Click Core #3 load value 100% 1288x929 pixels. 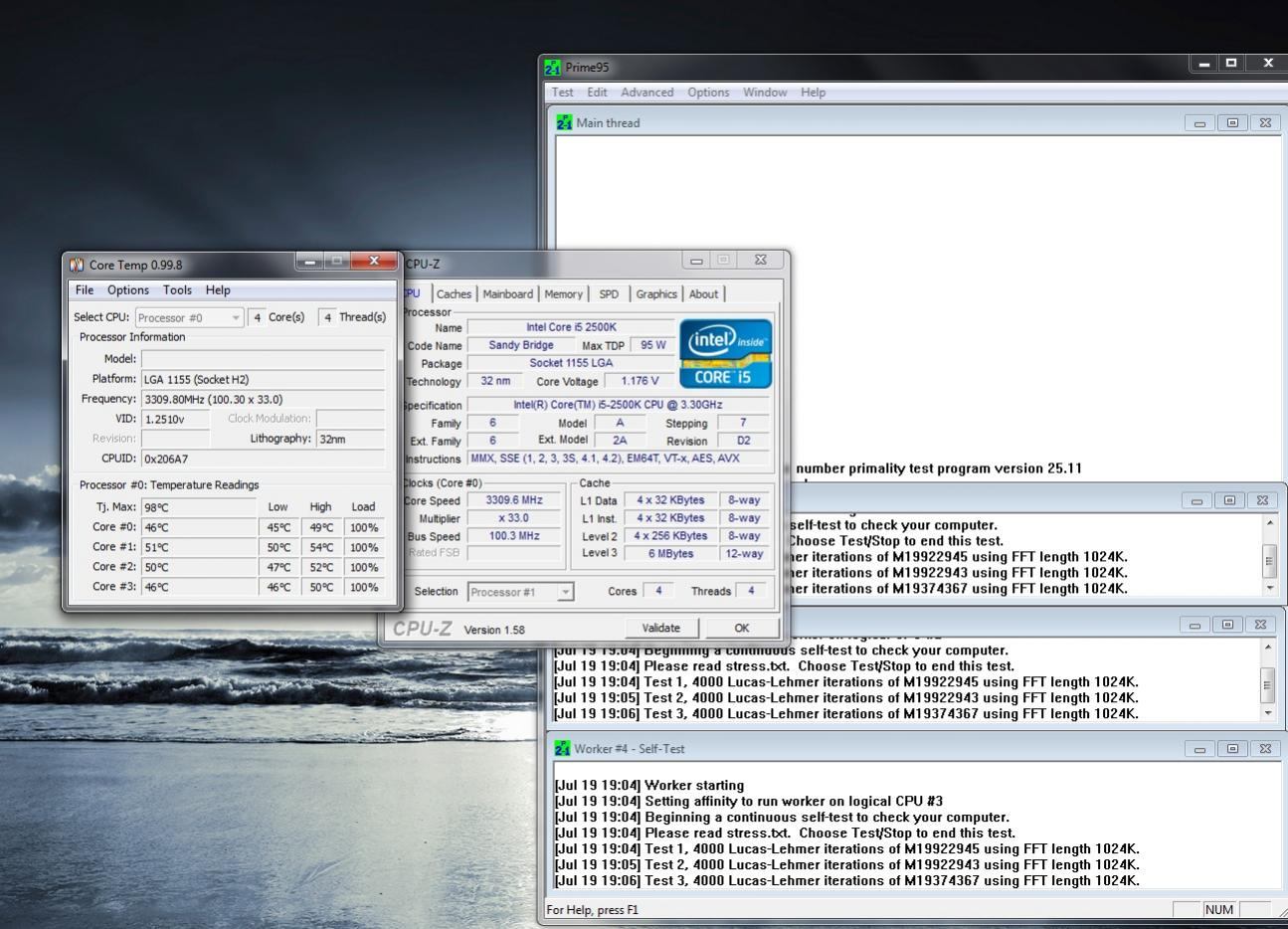364,587
